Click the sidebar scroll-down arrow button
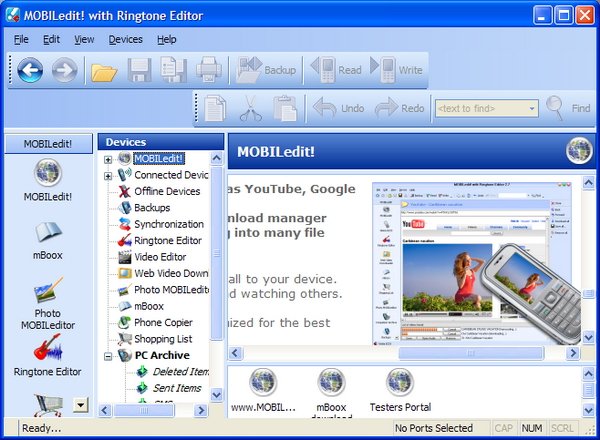 (81, 405)
